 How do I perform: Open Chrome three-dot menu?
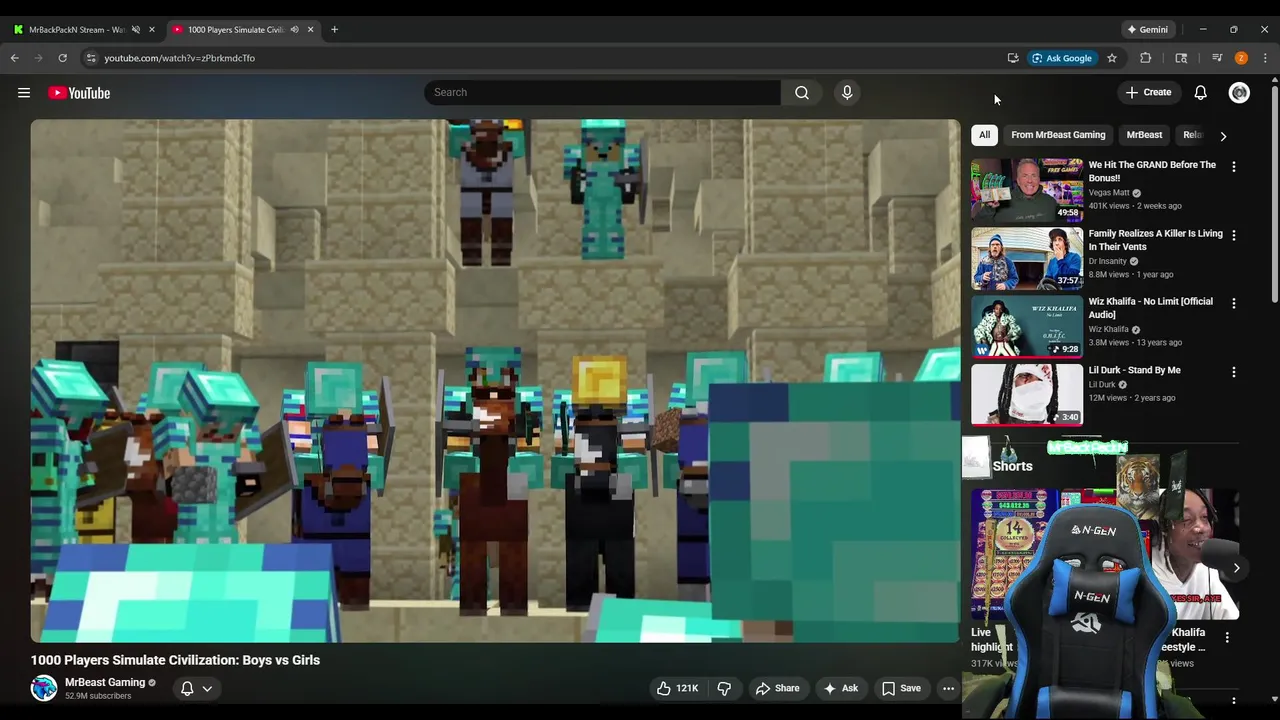[1265, 58]
